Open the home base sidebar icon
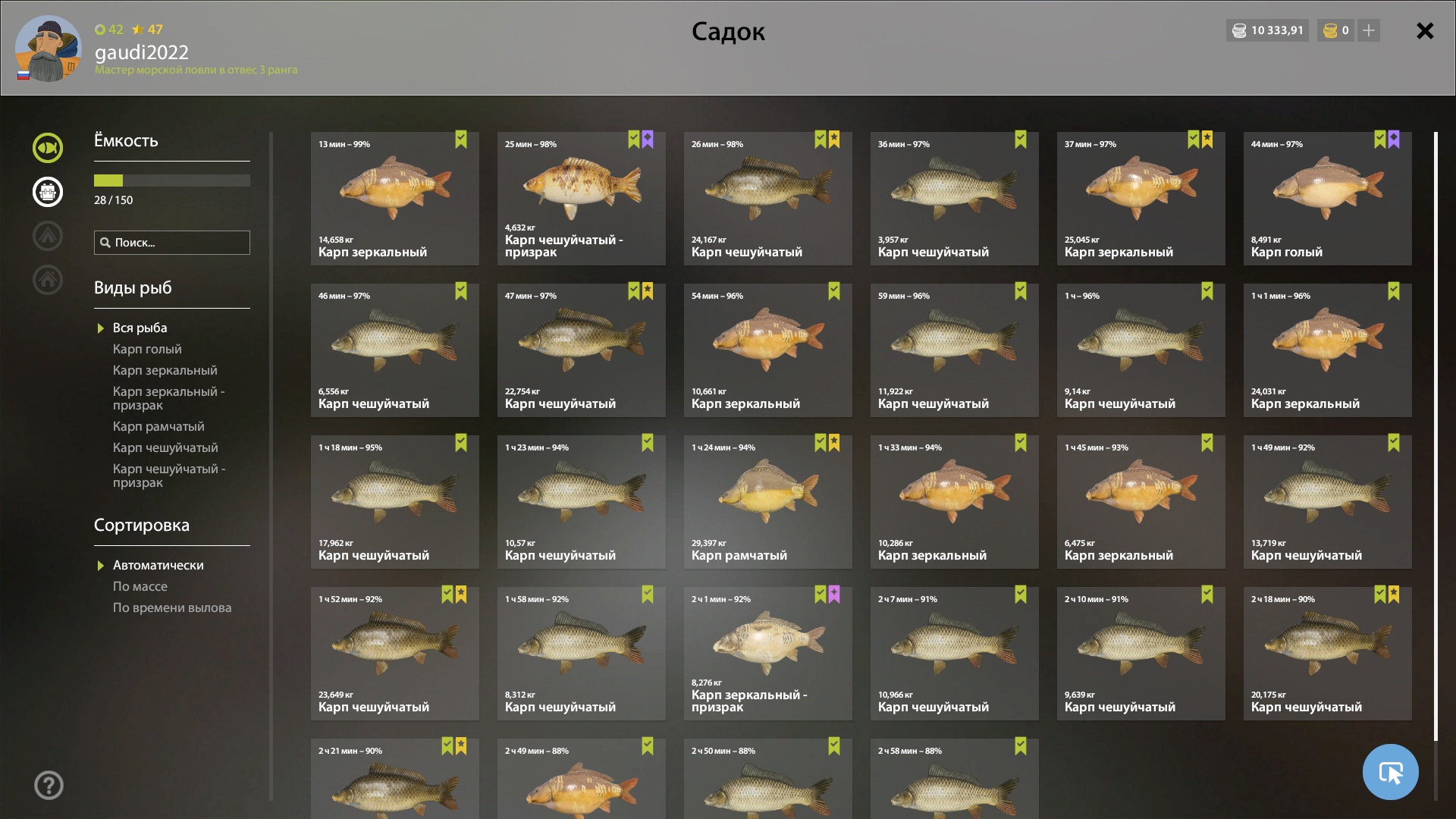 48,280
